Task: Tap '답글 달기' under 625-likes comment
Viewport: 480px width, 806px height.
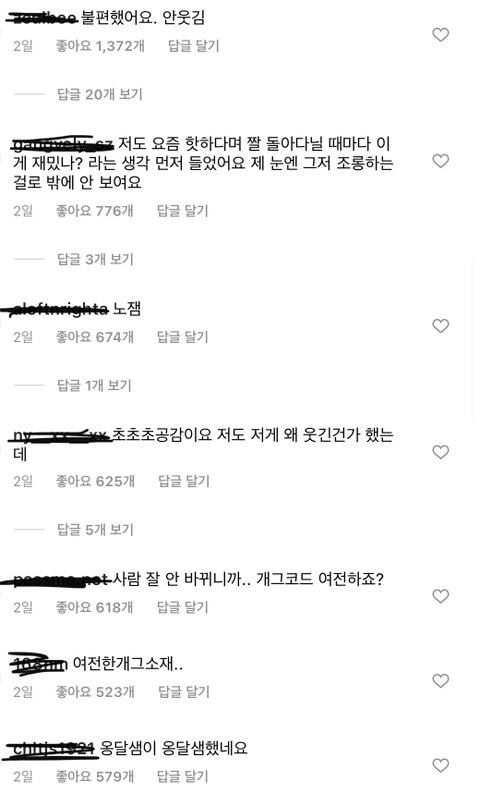Action: [x=183, y=481]
